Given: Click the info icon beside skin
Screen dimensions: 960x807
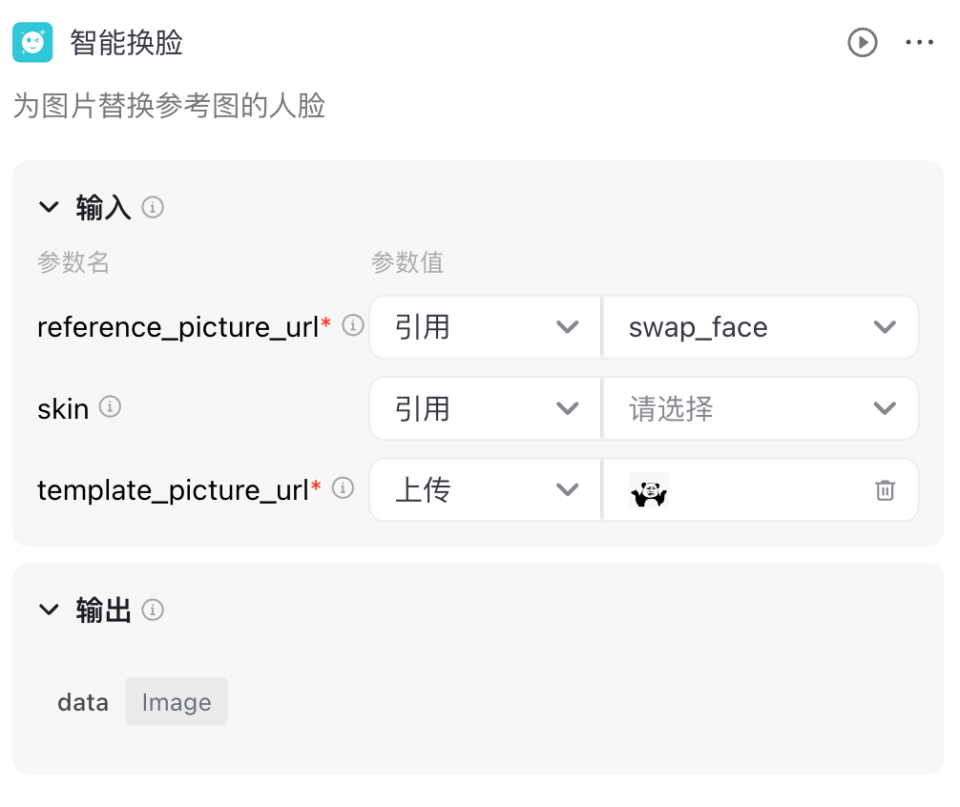Looking at the screenshot, I should (110, 405).
